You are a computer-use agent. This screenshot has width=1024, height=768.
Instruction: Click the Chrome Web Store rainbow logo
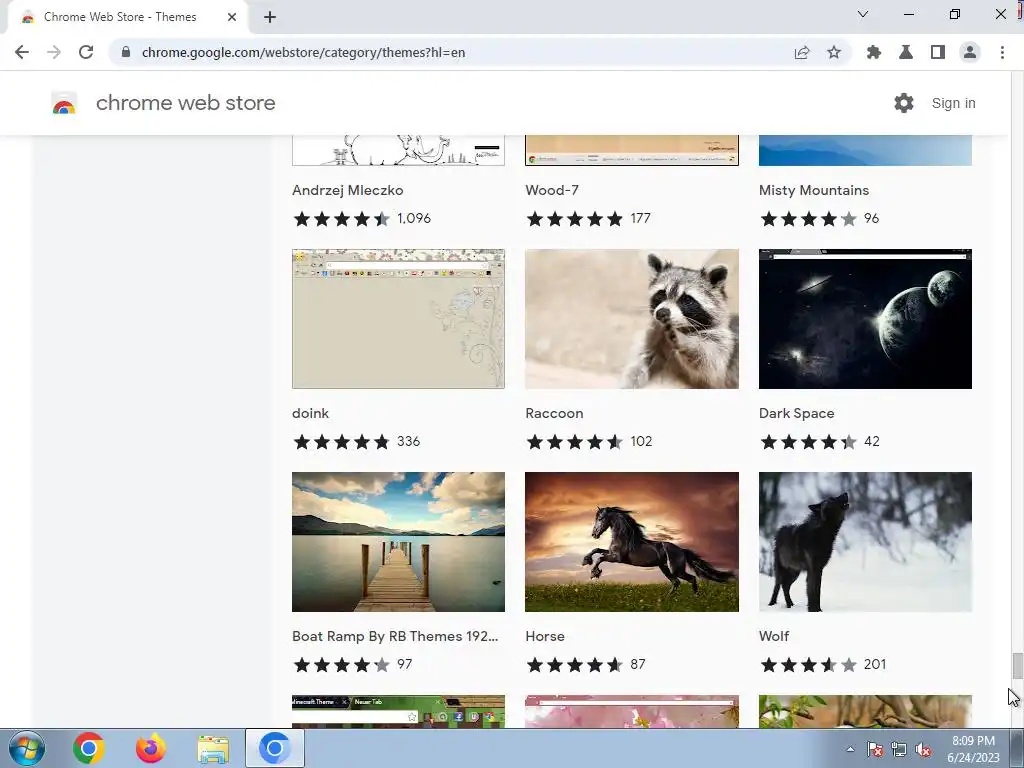coord(64,103)
